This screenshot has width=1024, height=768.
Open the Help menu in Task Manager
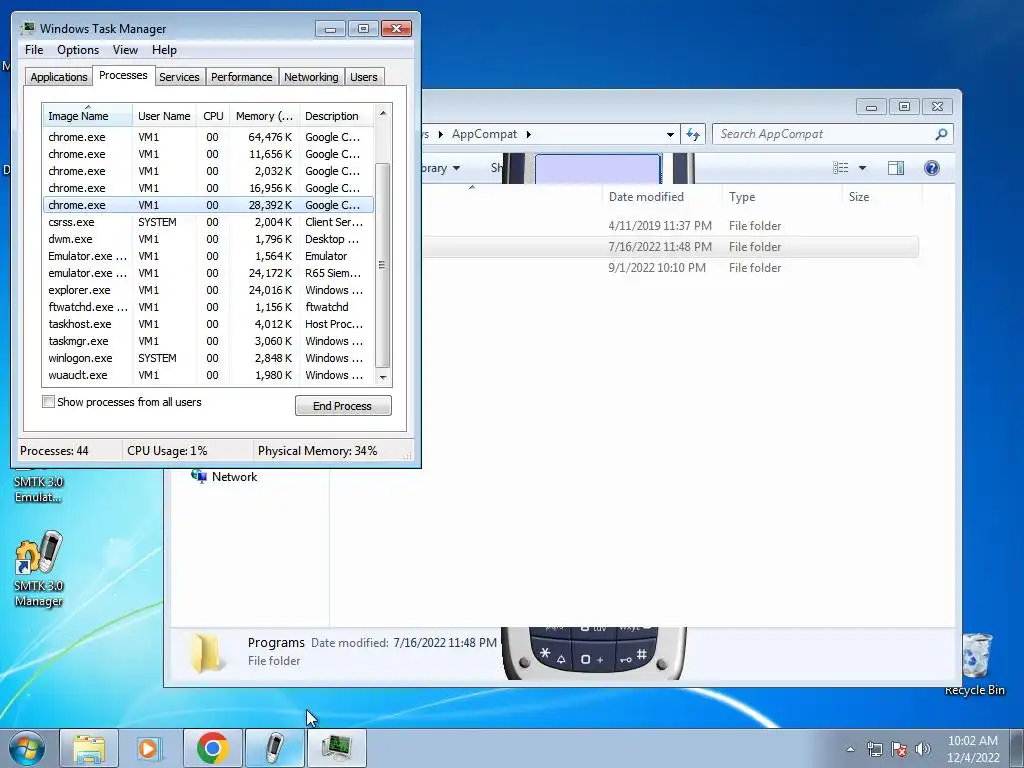pos(164,50)
